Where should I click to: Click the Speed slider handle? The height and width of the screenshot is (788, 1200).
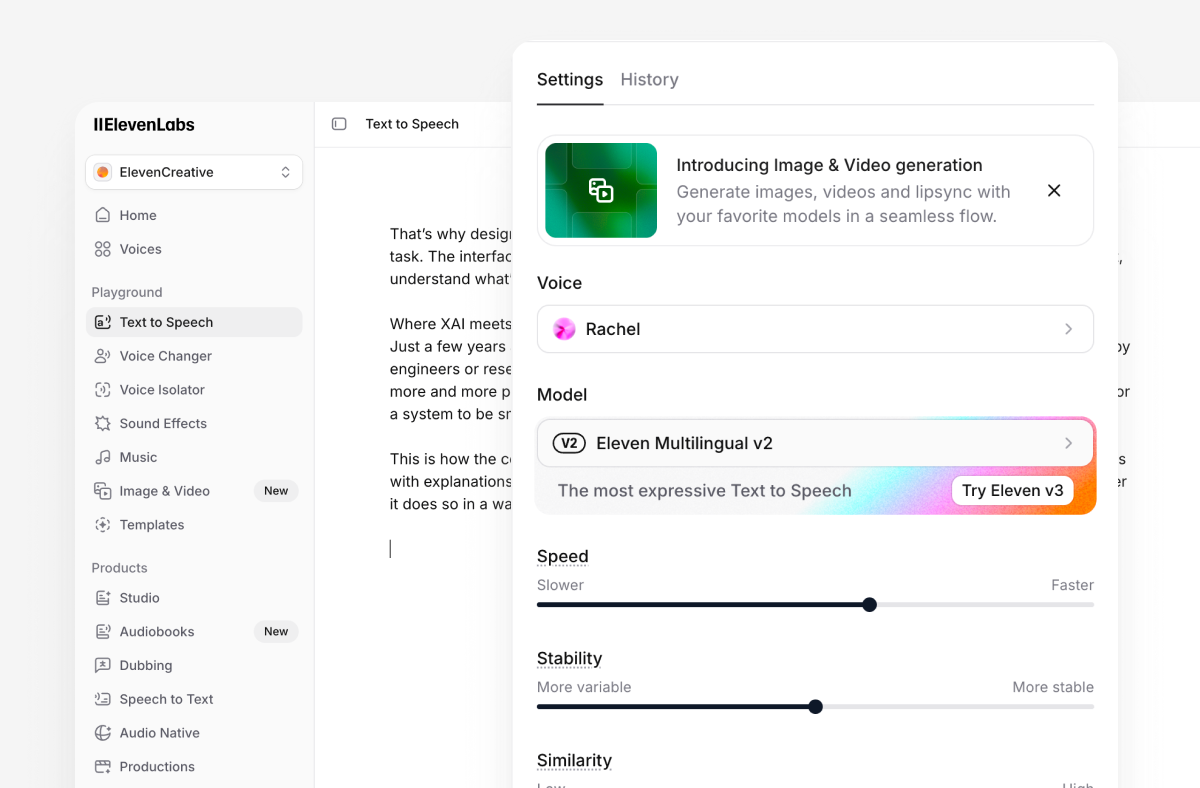(x=869, y=605)
